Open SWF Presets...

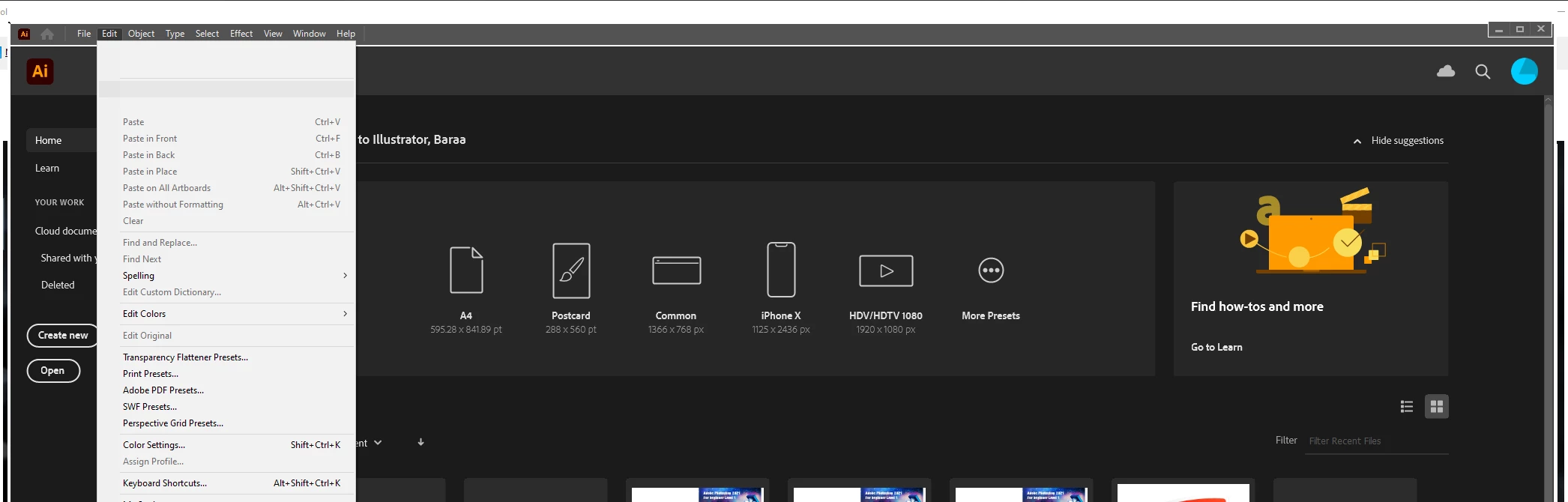pyautogui.click(x=226, y=407)
